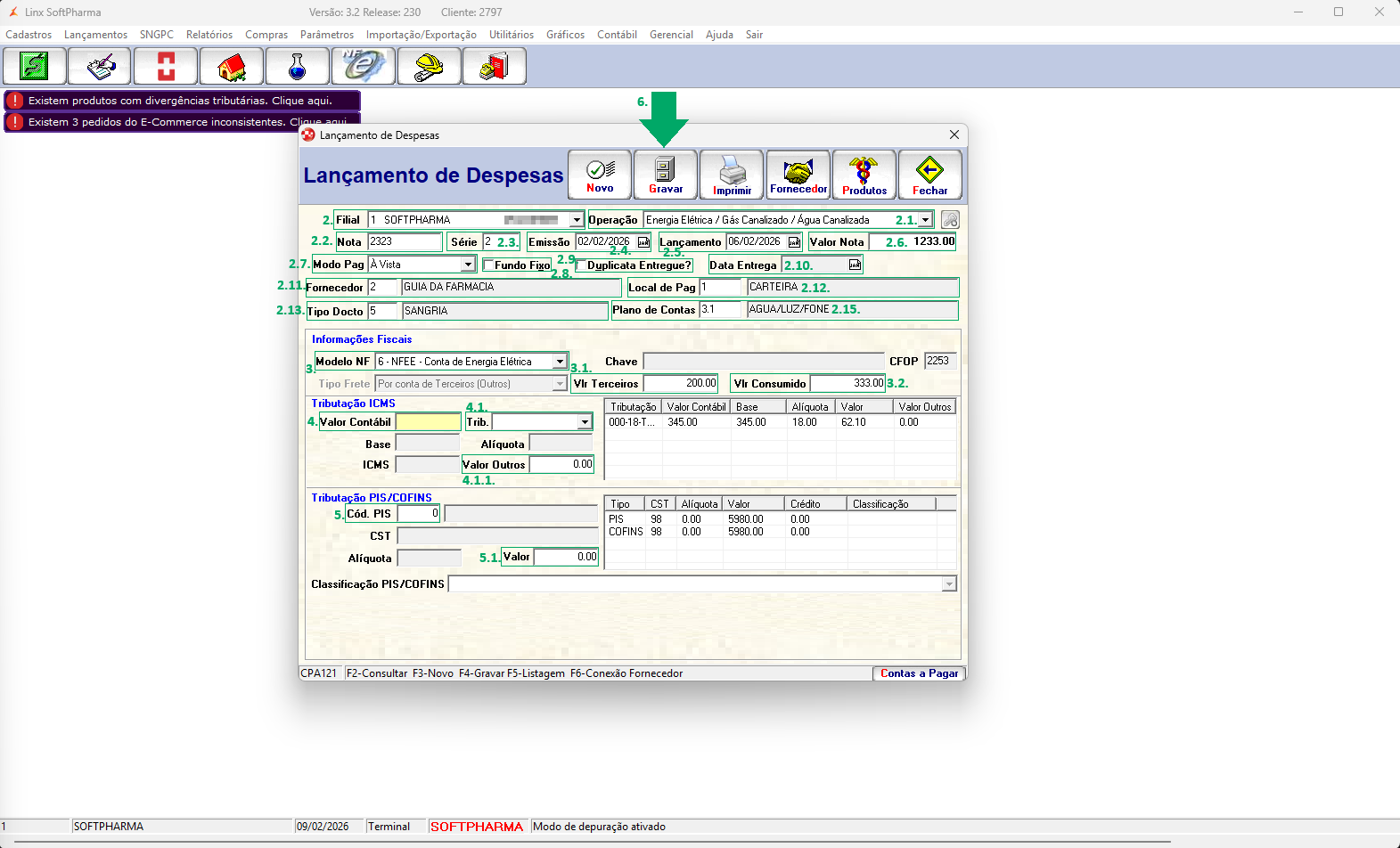The image size is (1400, 848).
Task: Click the Valor Contábil input field
Action: pos(428,422)
